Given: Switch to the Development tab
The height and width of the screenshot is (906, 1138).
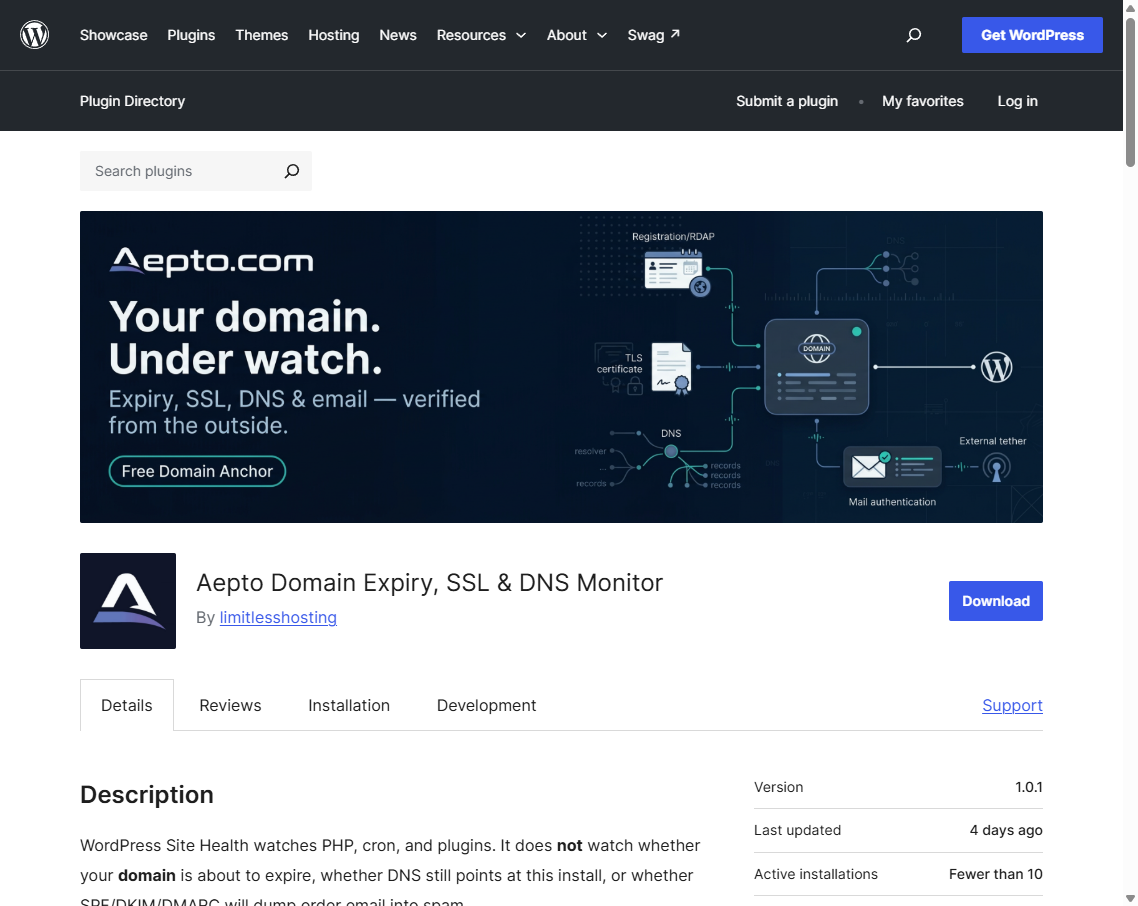Looking at the screenshot, I should tap(486, 705).
